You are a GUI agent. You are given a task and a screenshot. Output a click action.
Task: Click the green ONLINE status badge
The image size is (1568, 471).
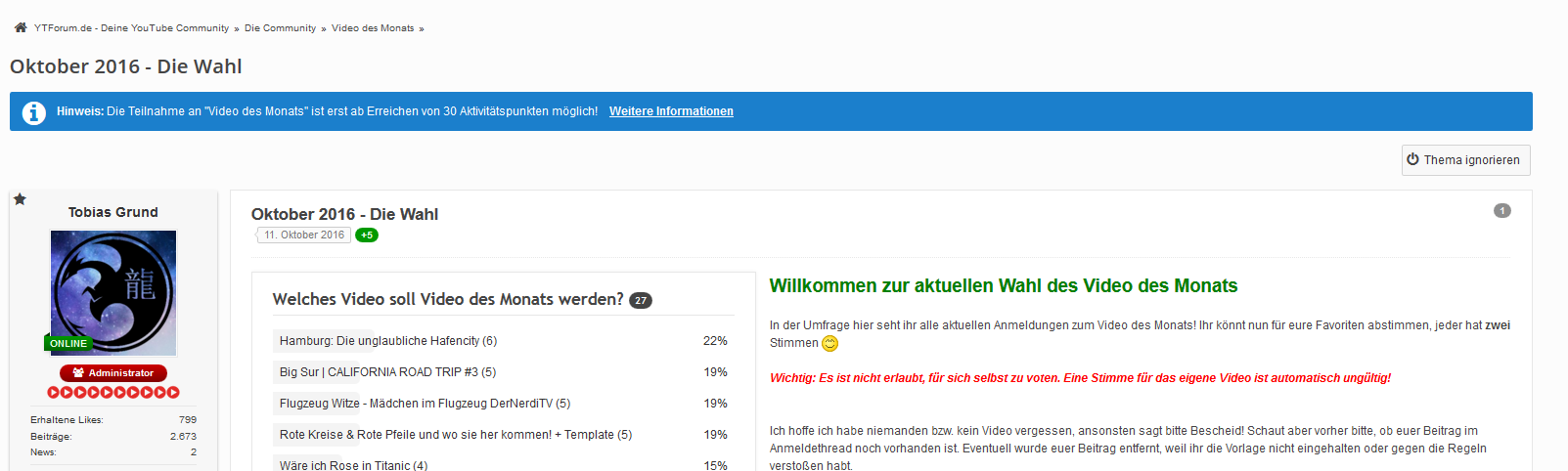[x=68, y=344]
